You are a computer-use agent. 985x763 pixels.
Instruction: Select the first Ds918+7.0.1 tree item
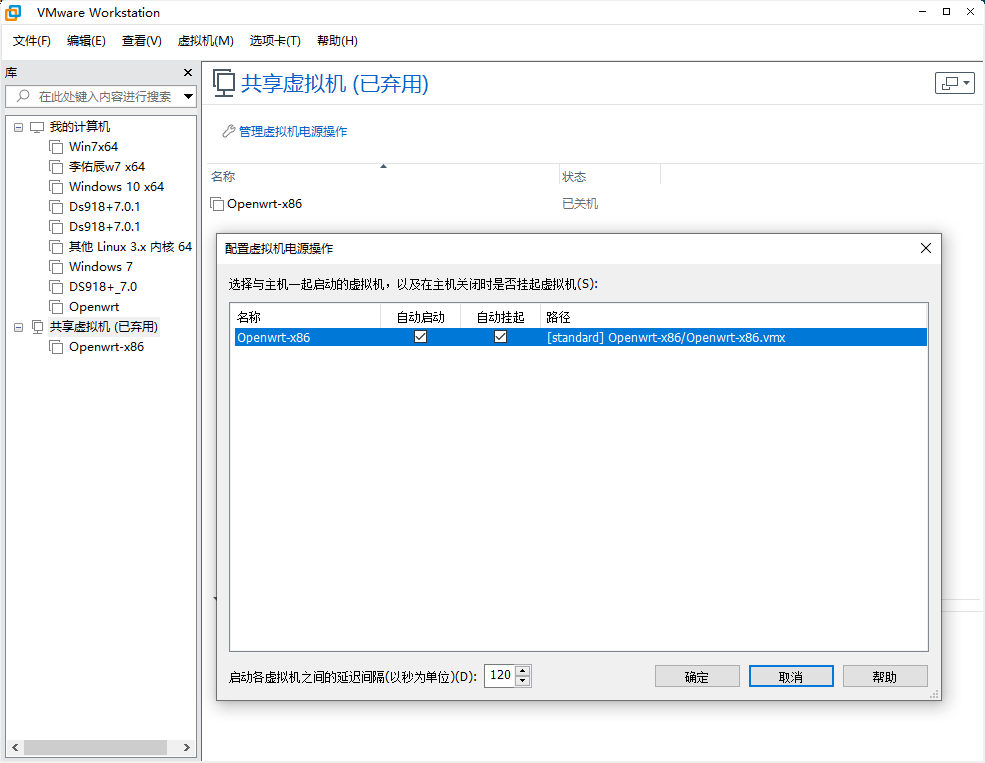point(104,207)
